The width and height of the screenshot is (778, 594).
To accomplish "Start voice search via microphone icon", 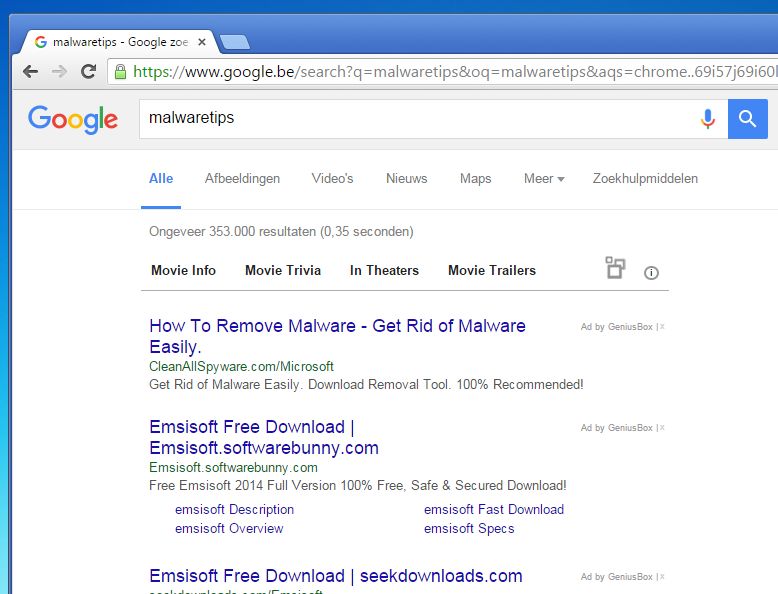I will click(x=708, y=119).
